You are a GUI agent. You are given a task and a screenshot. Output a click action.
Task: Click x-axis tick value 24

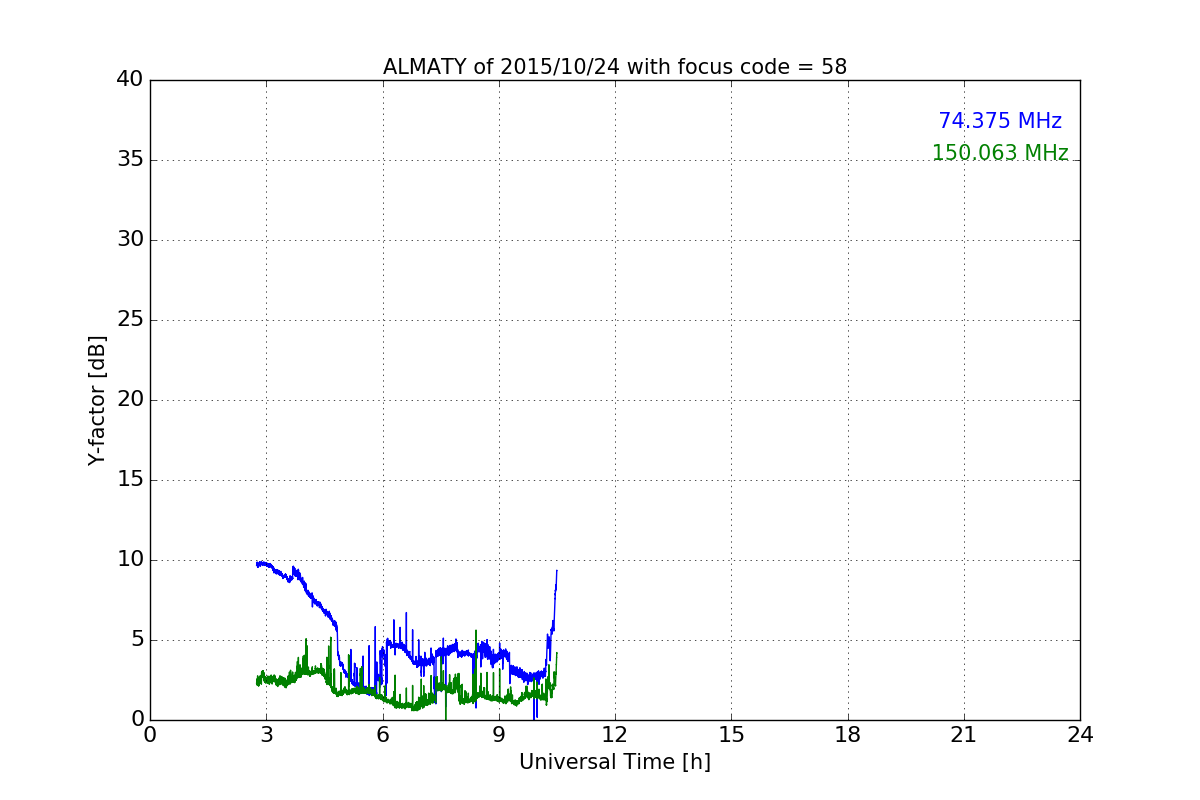1080,734
